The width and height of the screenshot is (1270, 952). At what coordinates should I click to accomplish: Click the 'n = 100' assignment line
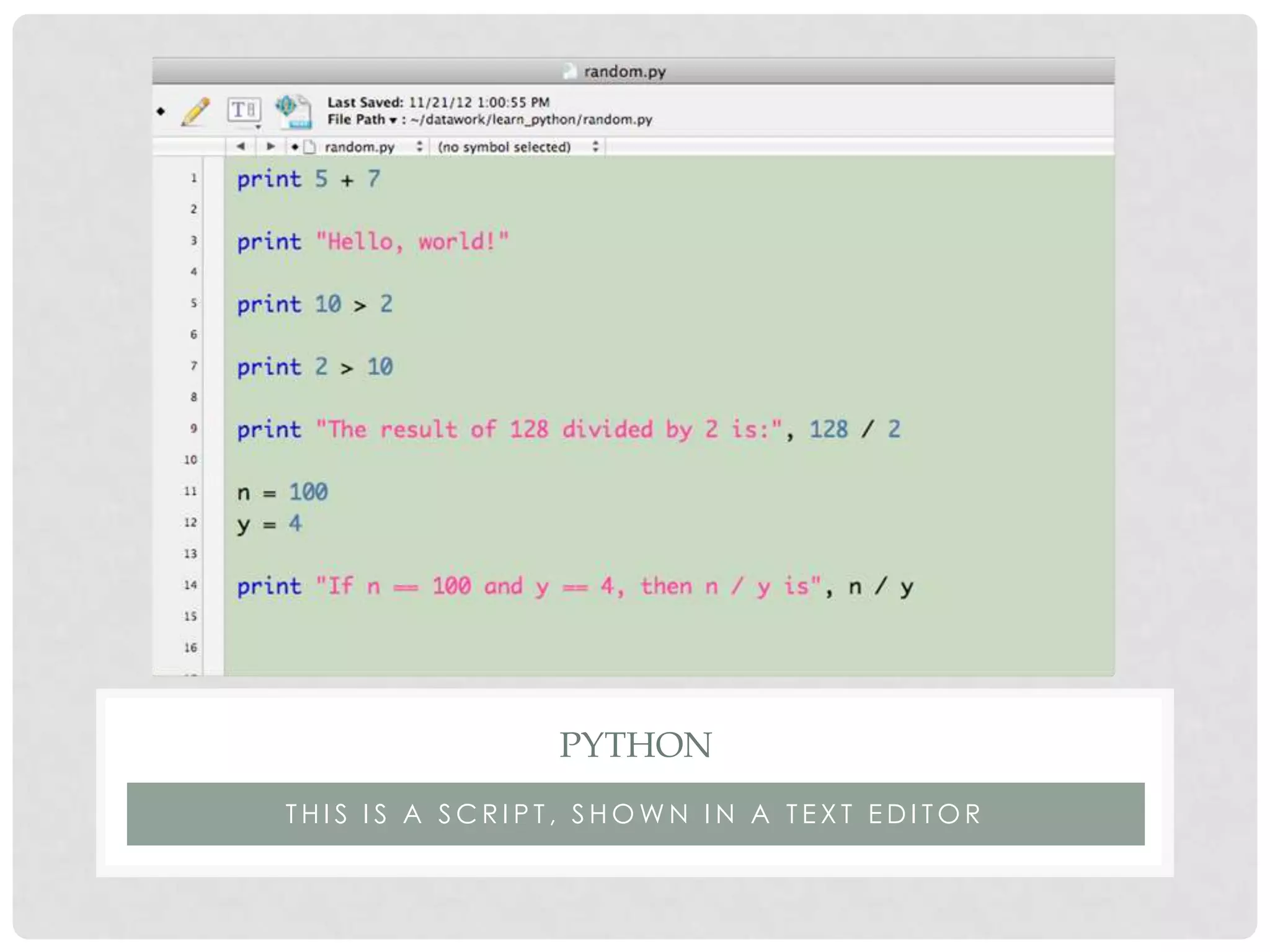point(282,492)
